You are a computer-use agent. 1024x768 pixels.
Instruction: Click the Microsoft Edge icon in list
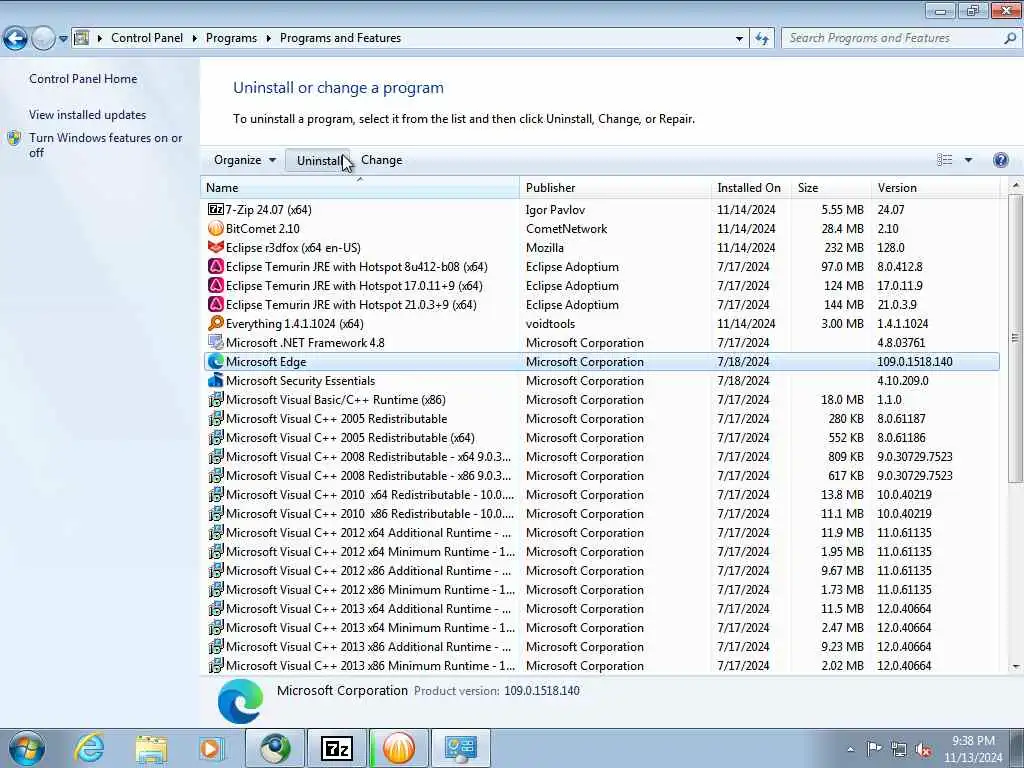(216, 361)
